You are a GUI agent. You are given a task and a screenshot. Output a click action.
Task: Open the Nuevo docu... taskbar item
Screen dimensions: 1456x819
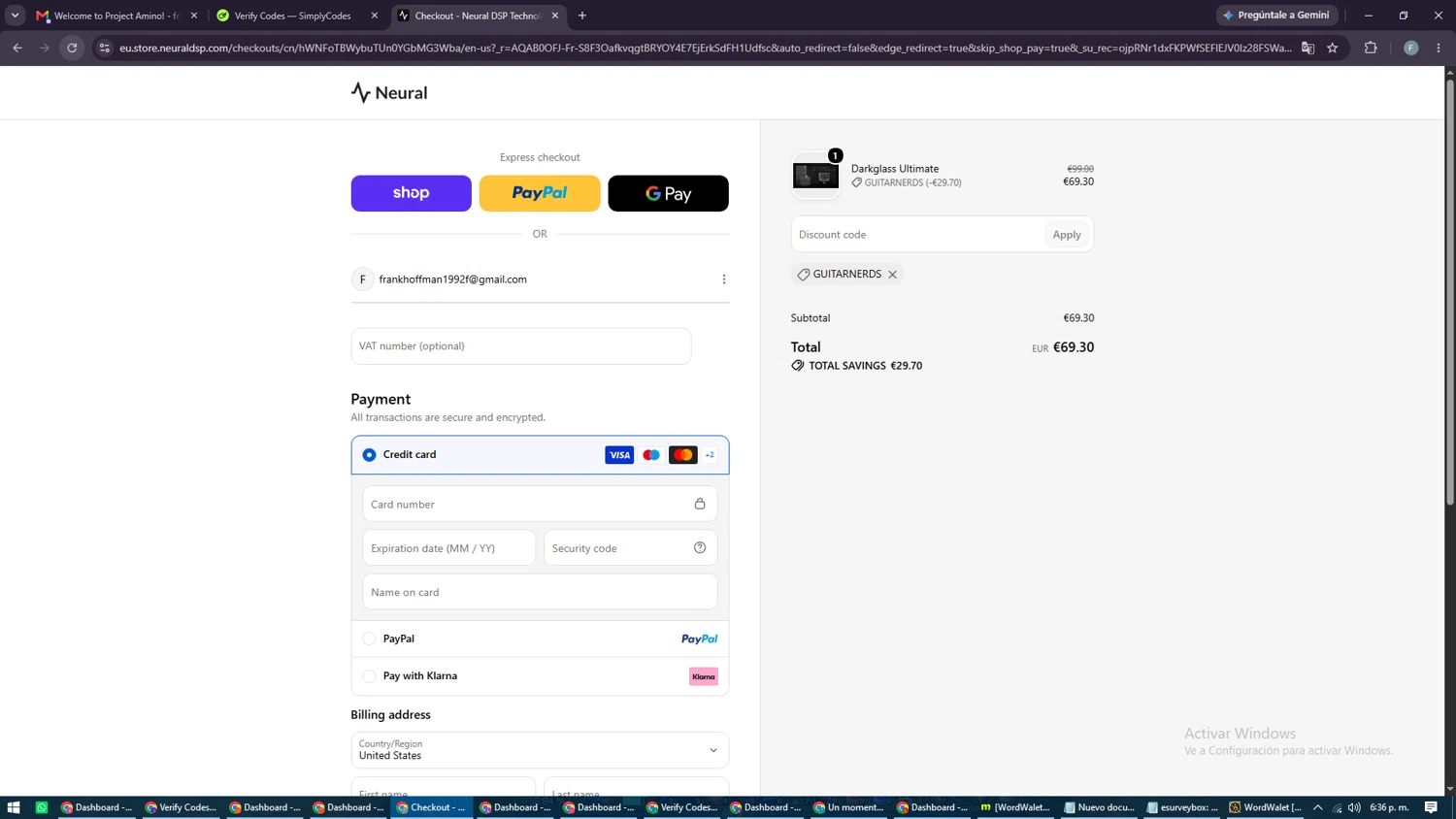[1100, 807]
